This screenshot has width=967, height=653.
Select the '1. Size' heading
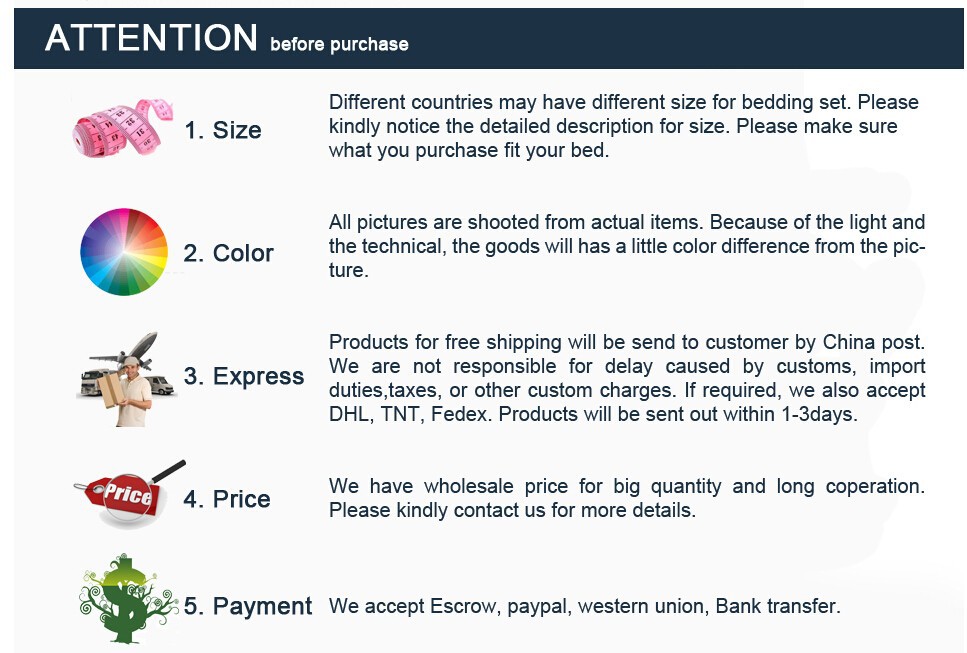tap(223, 130)
